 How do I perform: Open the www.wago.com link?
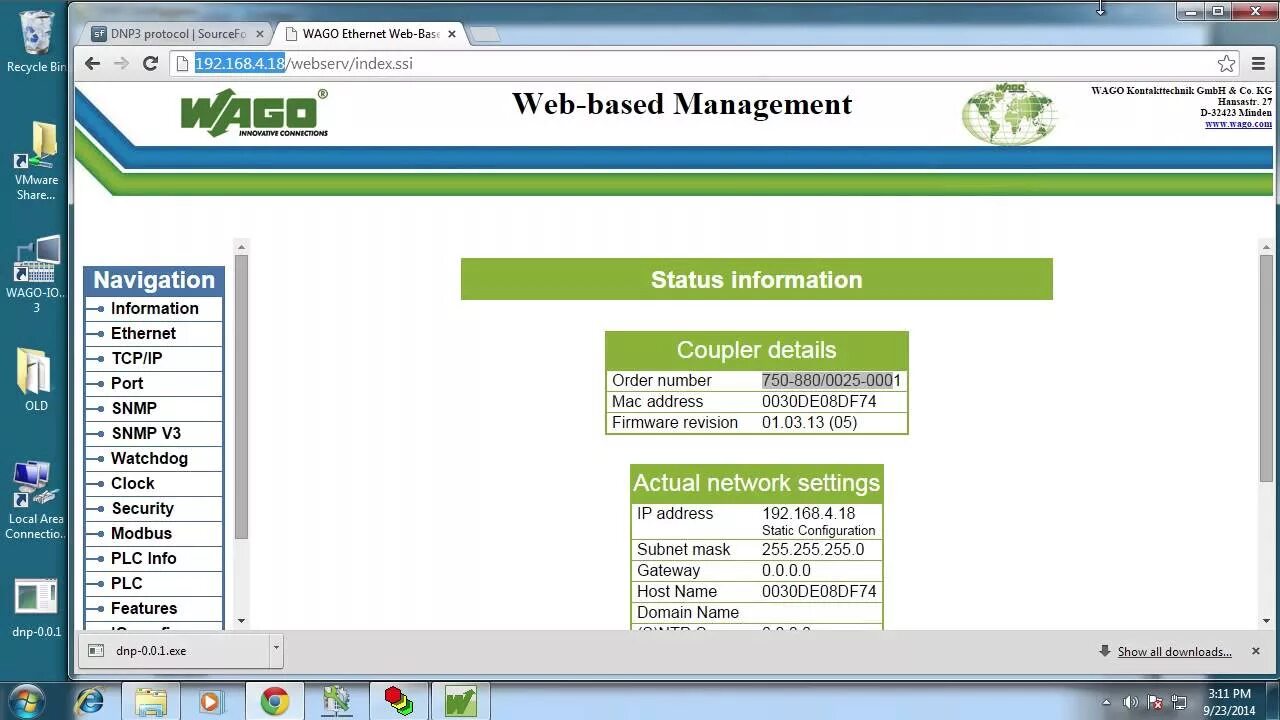pos(1238,124)
